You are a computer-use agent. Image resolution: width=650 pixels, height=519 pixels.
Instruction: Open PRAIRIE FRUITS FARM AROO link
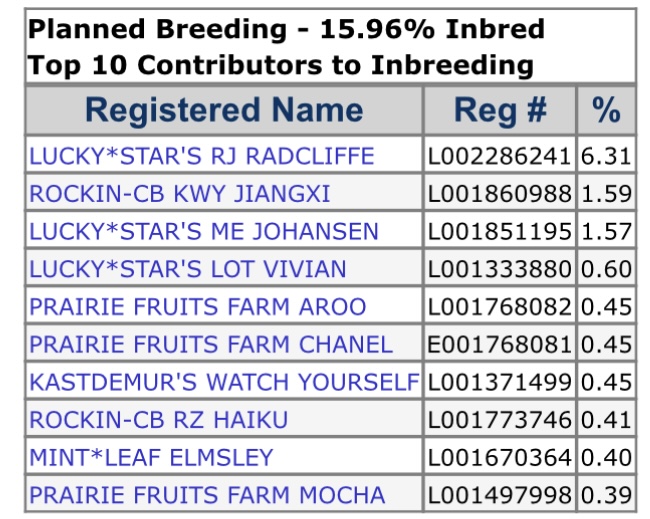pos(198,307)
